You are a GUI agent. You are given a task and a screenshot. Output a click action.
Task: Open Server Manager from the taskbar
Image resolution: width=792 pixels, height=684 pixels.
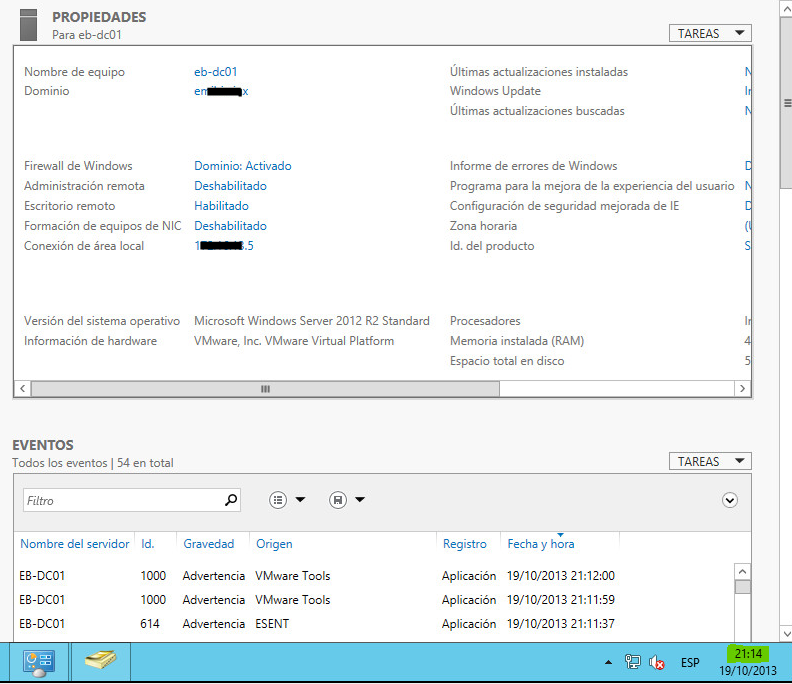39,662
